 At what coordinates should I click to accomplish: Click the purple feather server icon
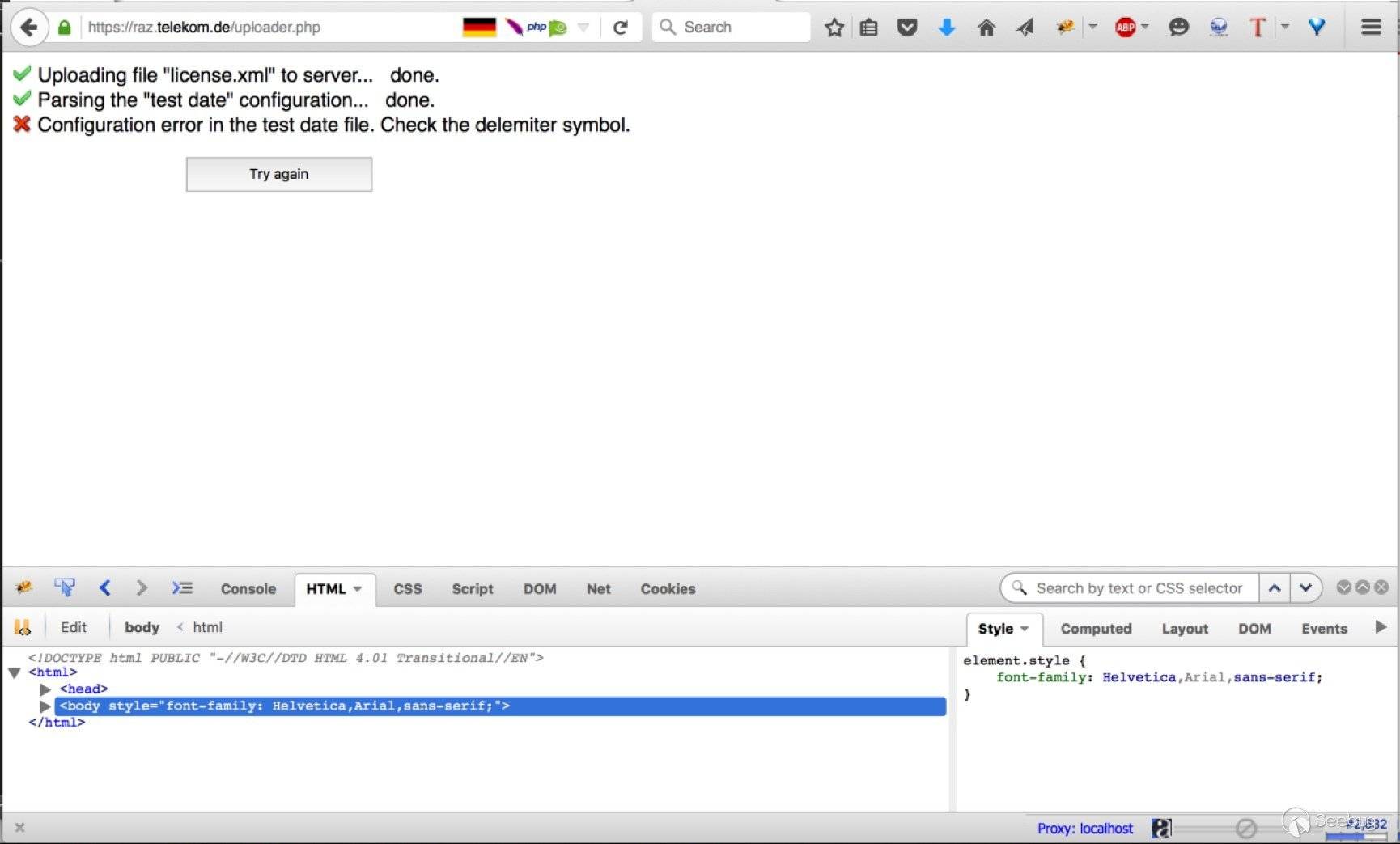point(514,27)
